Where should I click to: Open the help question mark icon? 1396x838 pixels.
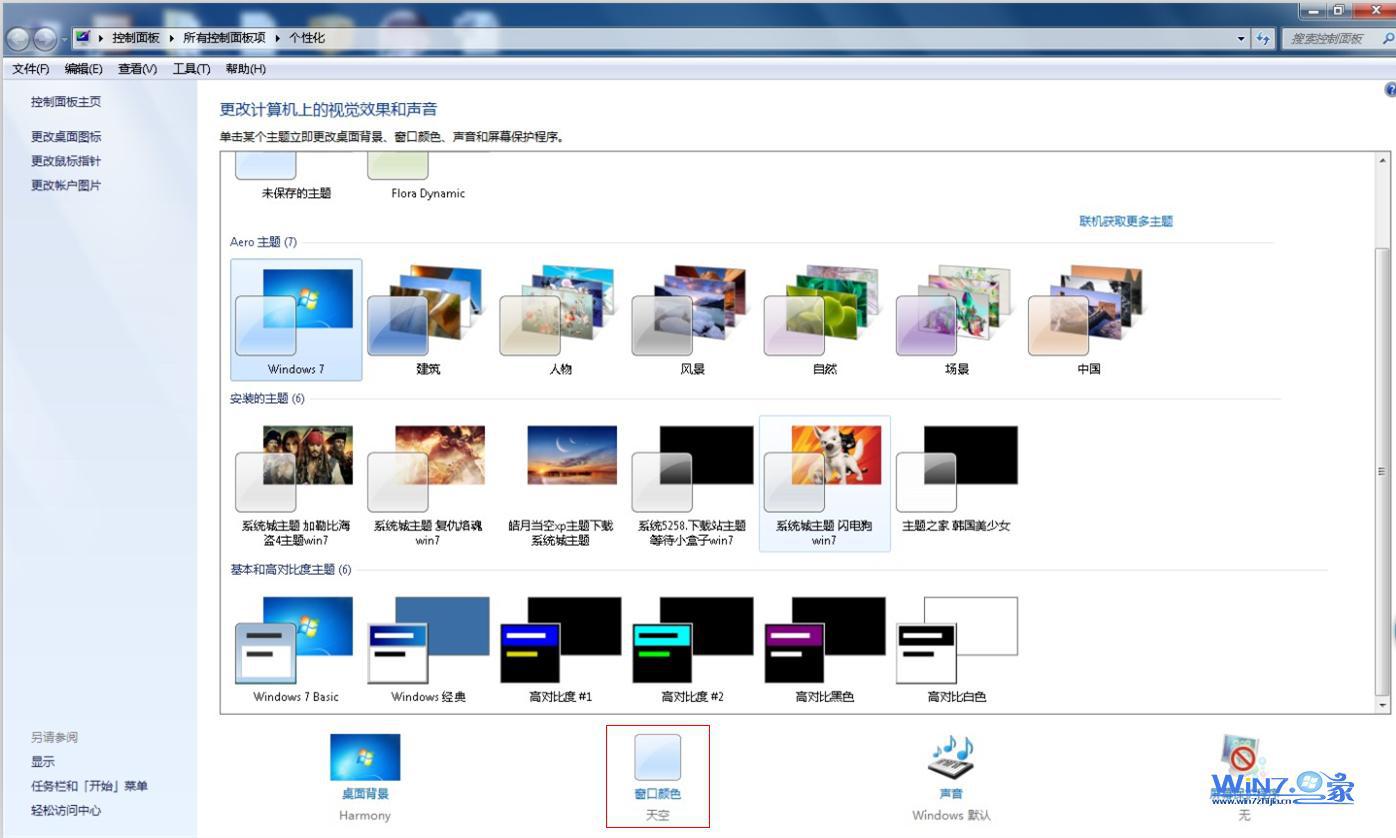[1390, 90]
